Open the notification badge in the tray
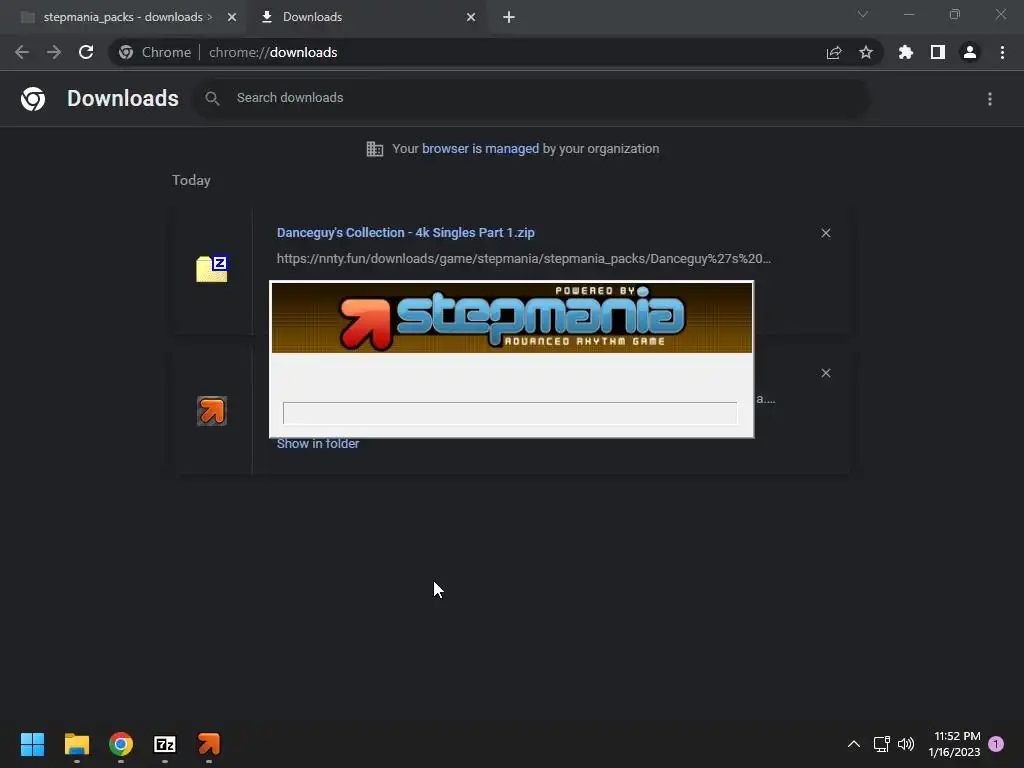Viewport: 1024px width, 768px height. [x=996, y=744]
